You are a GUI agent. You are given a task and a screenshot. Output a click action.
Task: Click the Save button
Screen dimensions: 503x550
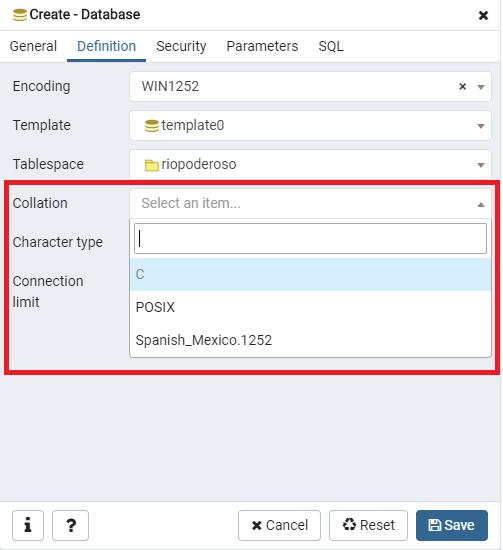[x=452, y=525]
